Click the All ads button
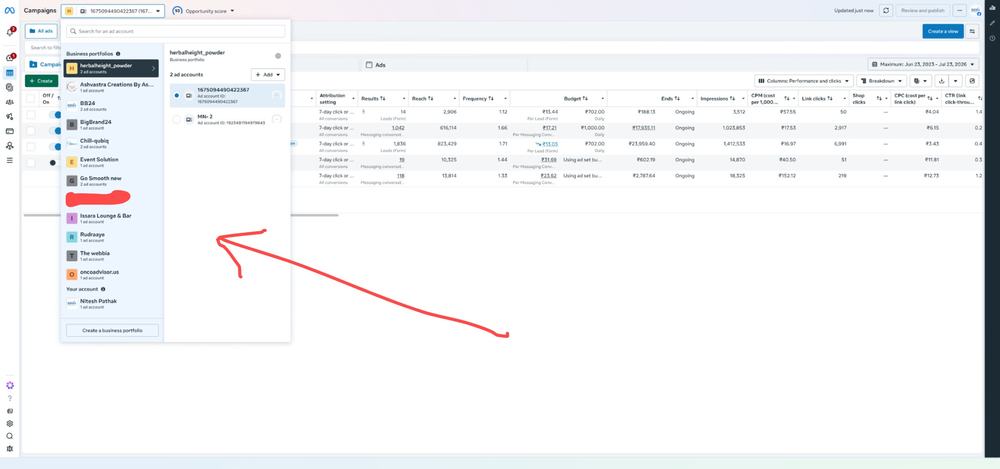Screen dimensions: 1000x469 pos(41,31)
